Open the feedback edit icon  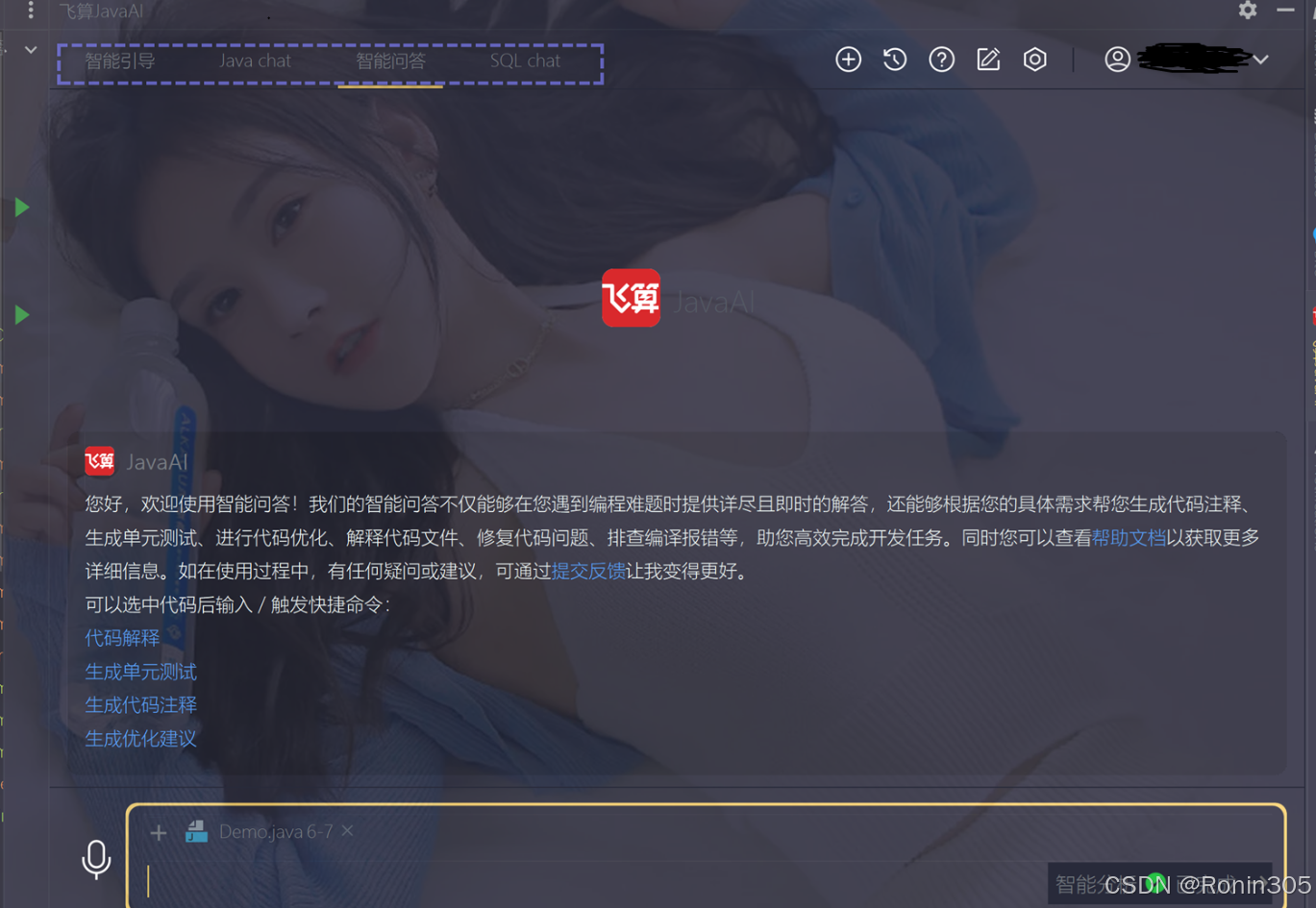988,59
